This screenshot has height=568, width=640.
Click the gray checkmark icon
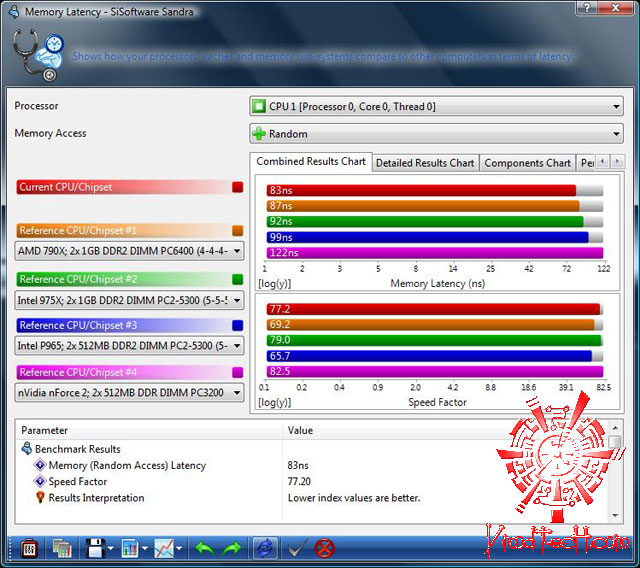pos(298,549)
